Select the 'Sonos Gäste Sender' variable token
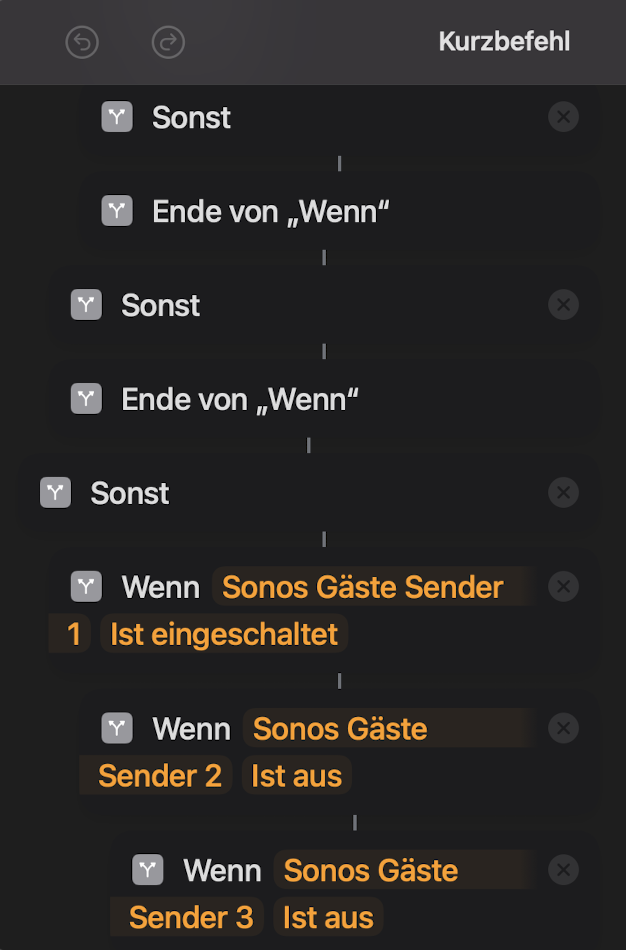Image resolution: width=626 pixels, height=950 pixels. (x=362, y=587)
